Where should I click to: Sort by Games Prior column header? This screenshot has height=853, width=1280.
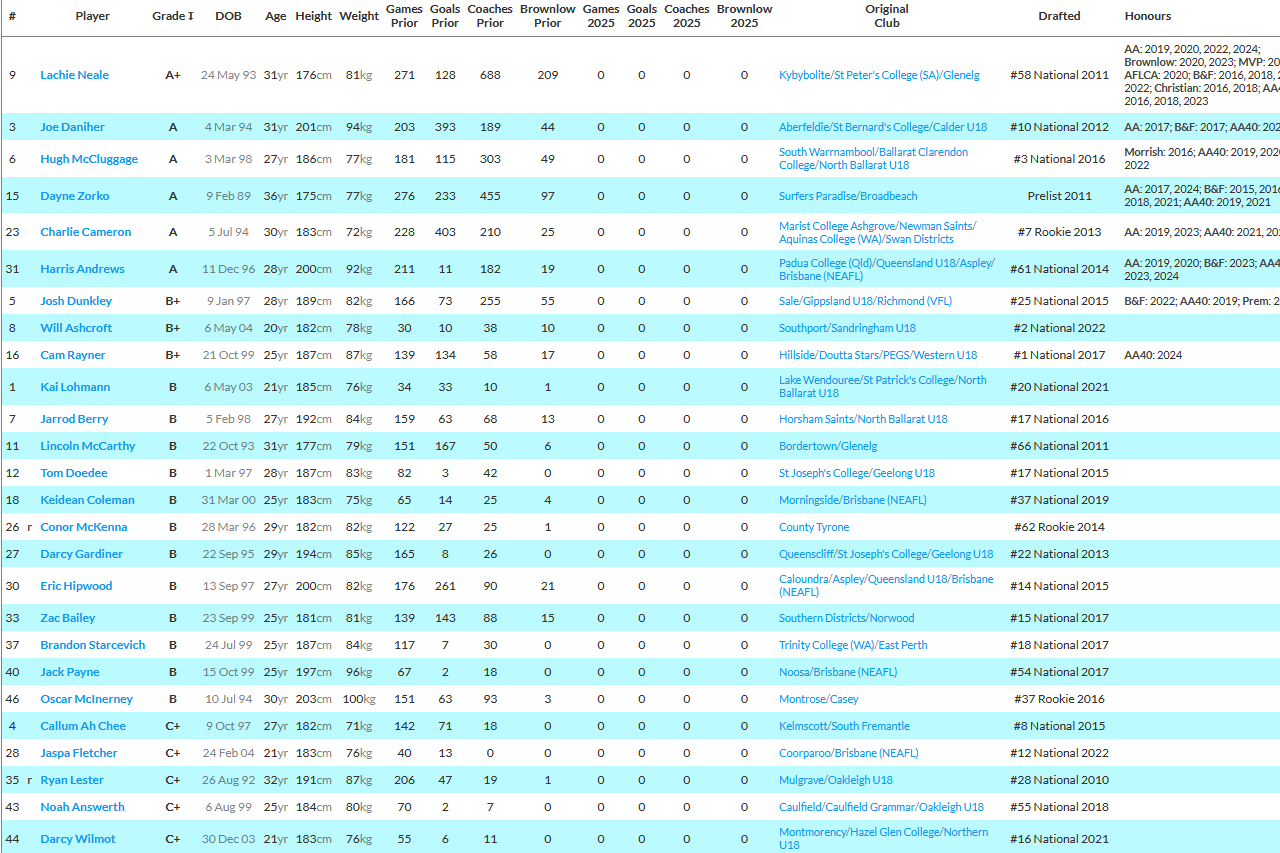(404, 16)
